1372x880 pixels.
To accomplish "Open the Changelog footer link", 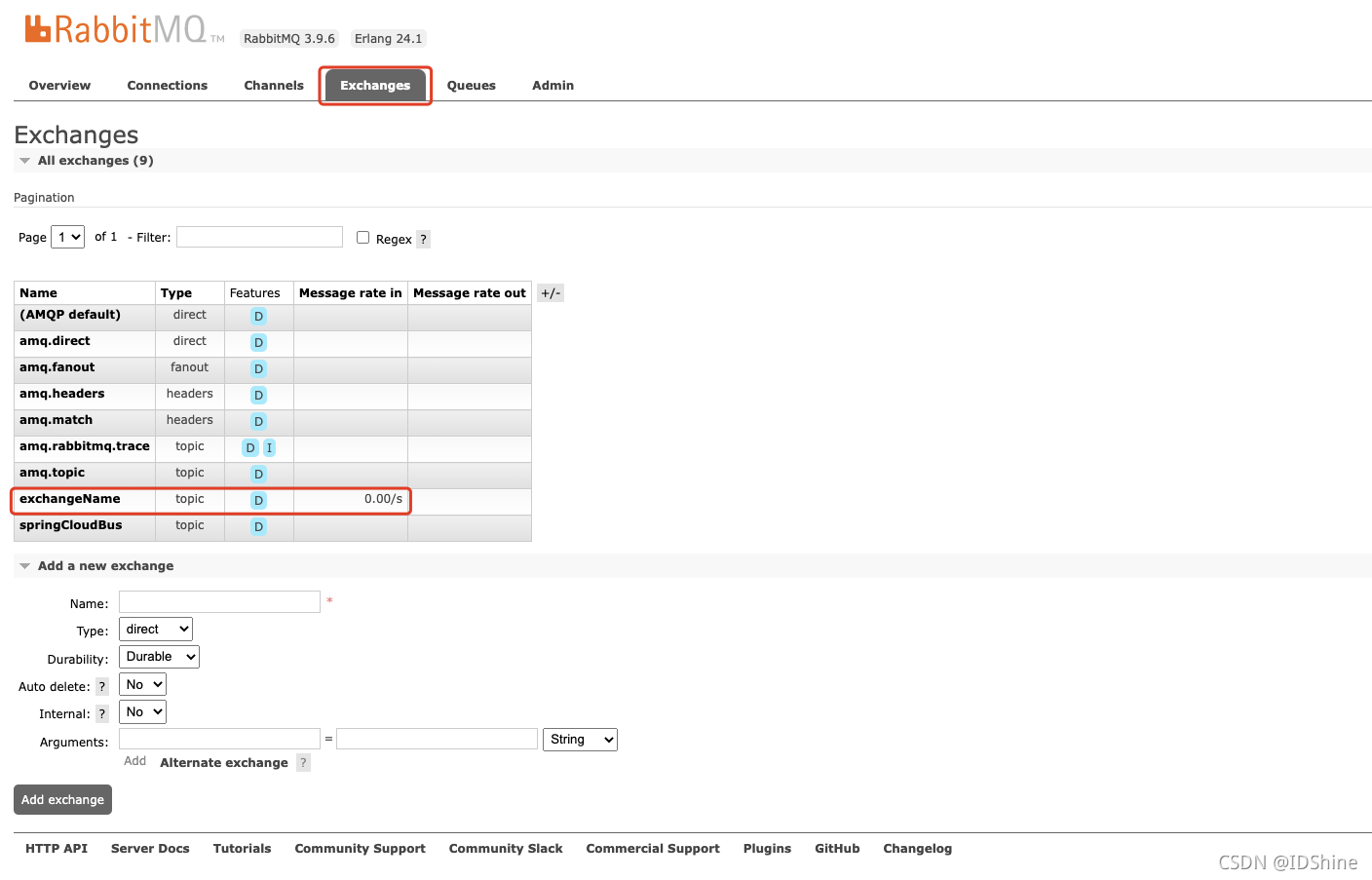I will click(x=918, y=849).
